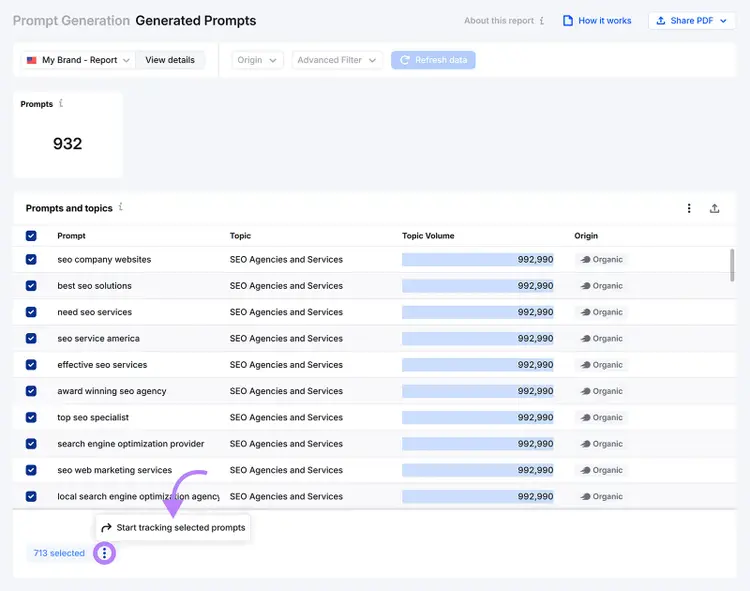The height and width of the screenshot is (591, 750).
Task: Click Topic Volume bar for need seo services
Action: tap(478, 312)
